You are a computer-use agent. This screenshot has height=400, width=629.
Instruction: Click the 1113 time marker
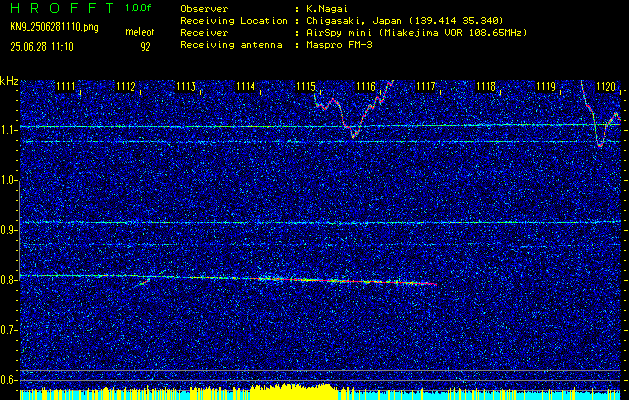click(x=186, y=86)
